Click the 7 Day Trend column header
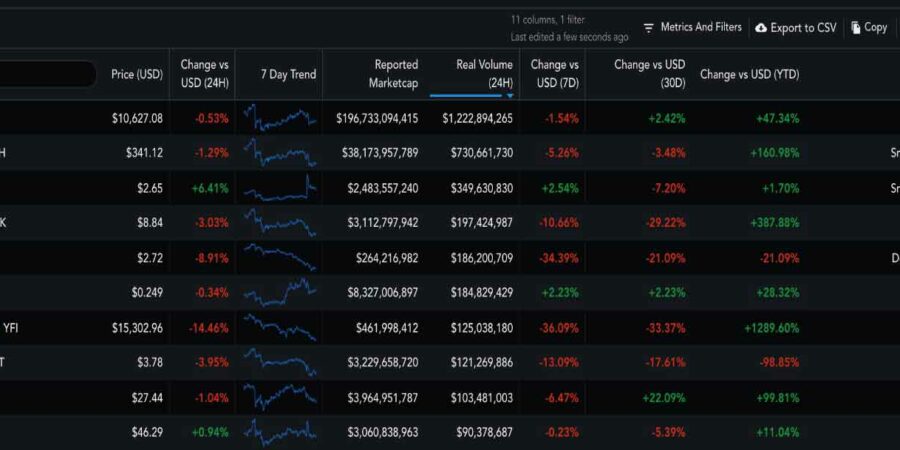 [x=288, y=74]
